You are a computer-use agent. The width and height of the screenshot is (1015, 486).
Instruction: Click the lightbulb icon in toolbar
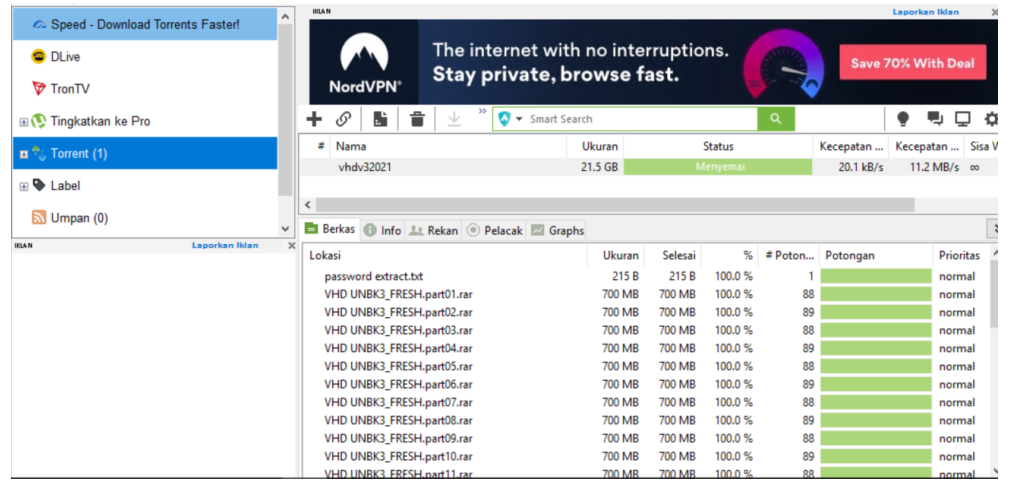902,119
